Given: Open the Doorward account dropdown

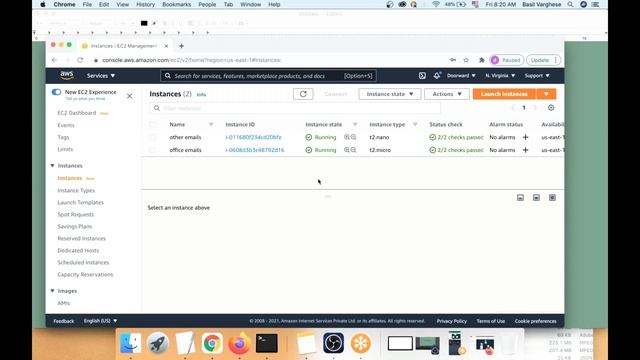Looking at the screenshot, I should [x=461, y=76].
